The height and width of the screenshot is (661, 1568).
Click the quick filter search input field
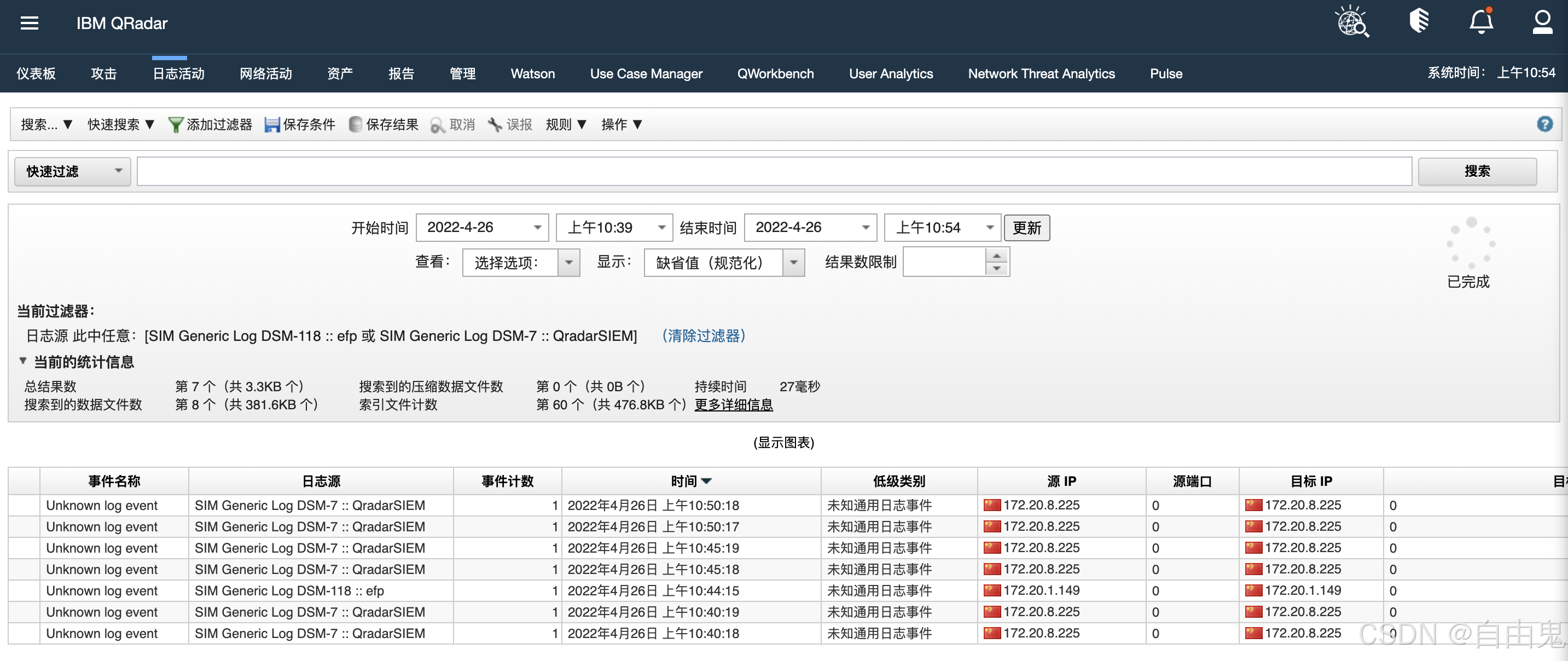[773, 172]
